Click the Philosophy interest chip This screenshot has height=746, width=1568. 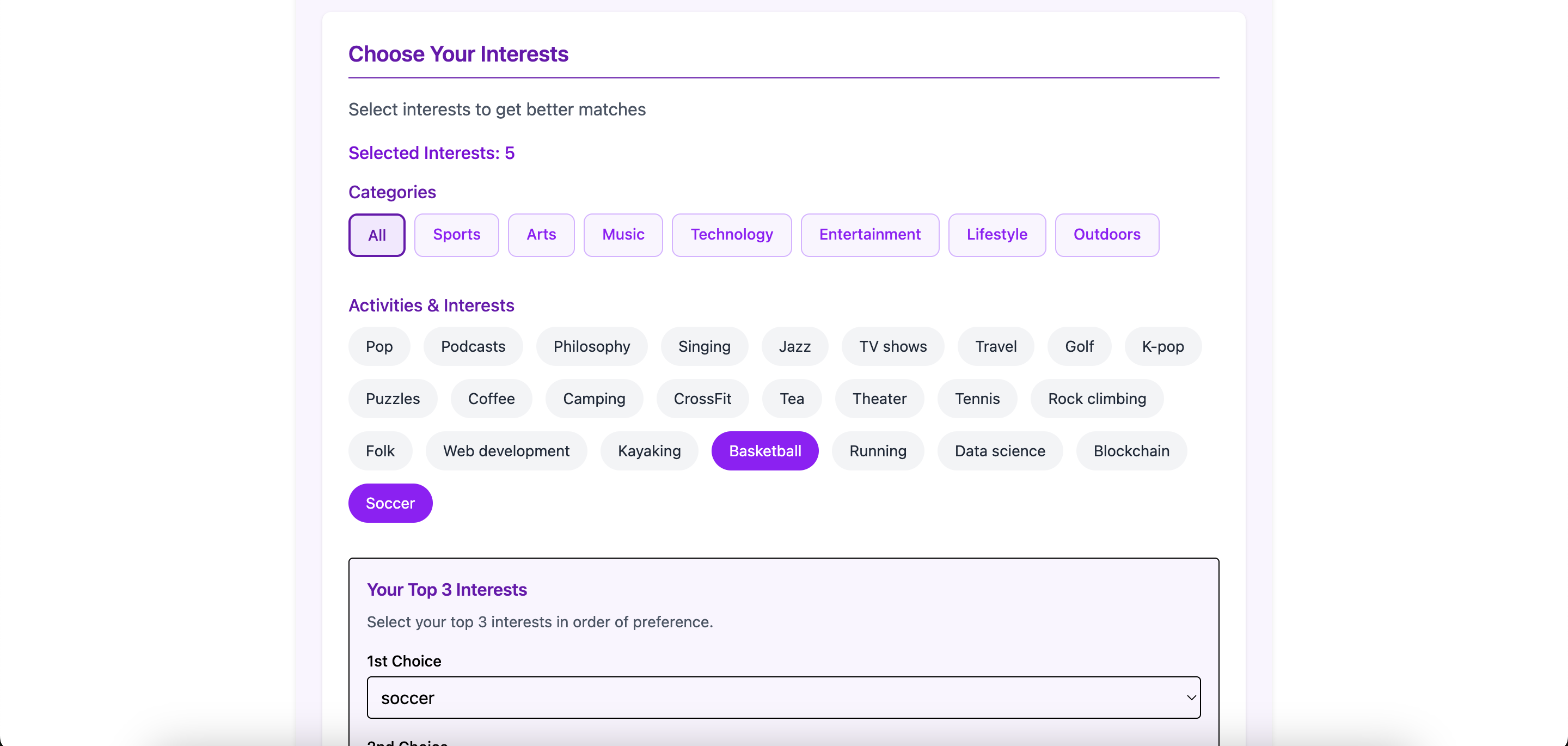(x=591, y=346)
